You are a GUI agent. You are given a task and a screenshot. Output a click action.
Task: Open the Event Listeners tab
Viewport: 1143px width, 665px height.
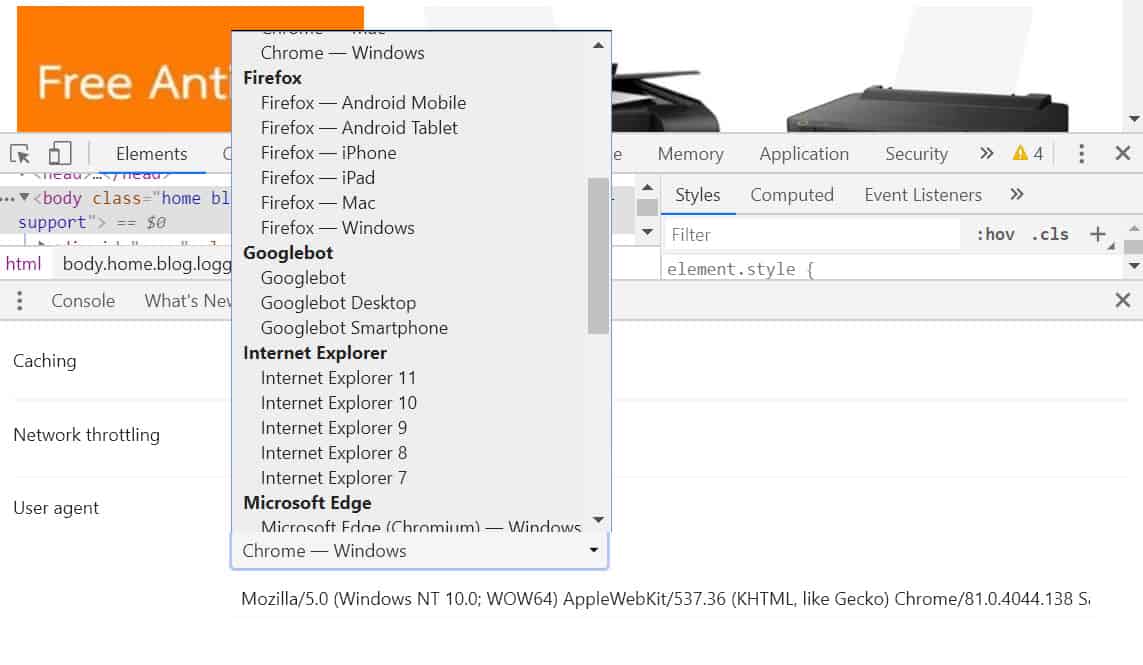(x=923, y=195)
